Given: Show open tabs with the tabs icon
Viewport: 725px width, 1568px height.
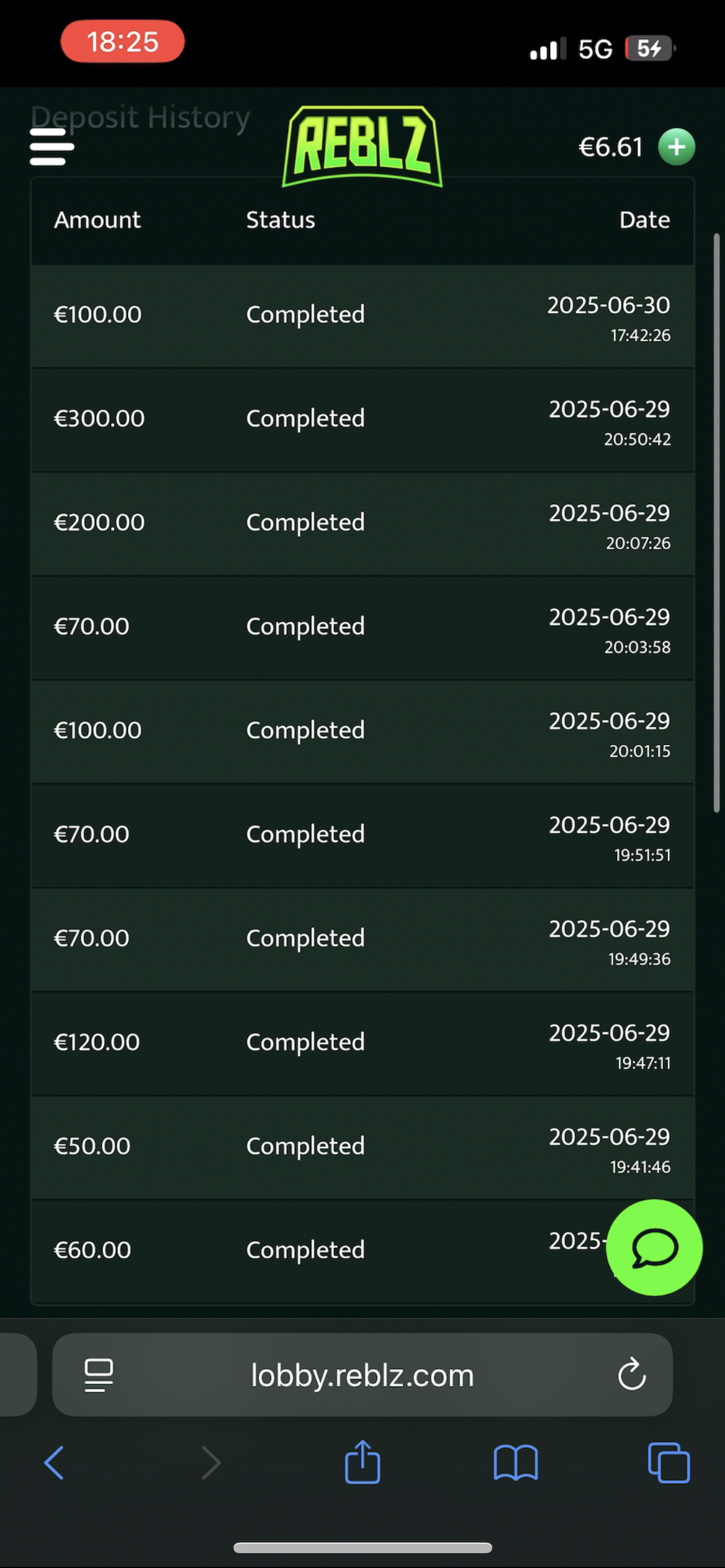Looking at the screenshot, I should (x=669, y=1463).
